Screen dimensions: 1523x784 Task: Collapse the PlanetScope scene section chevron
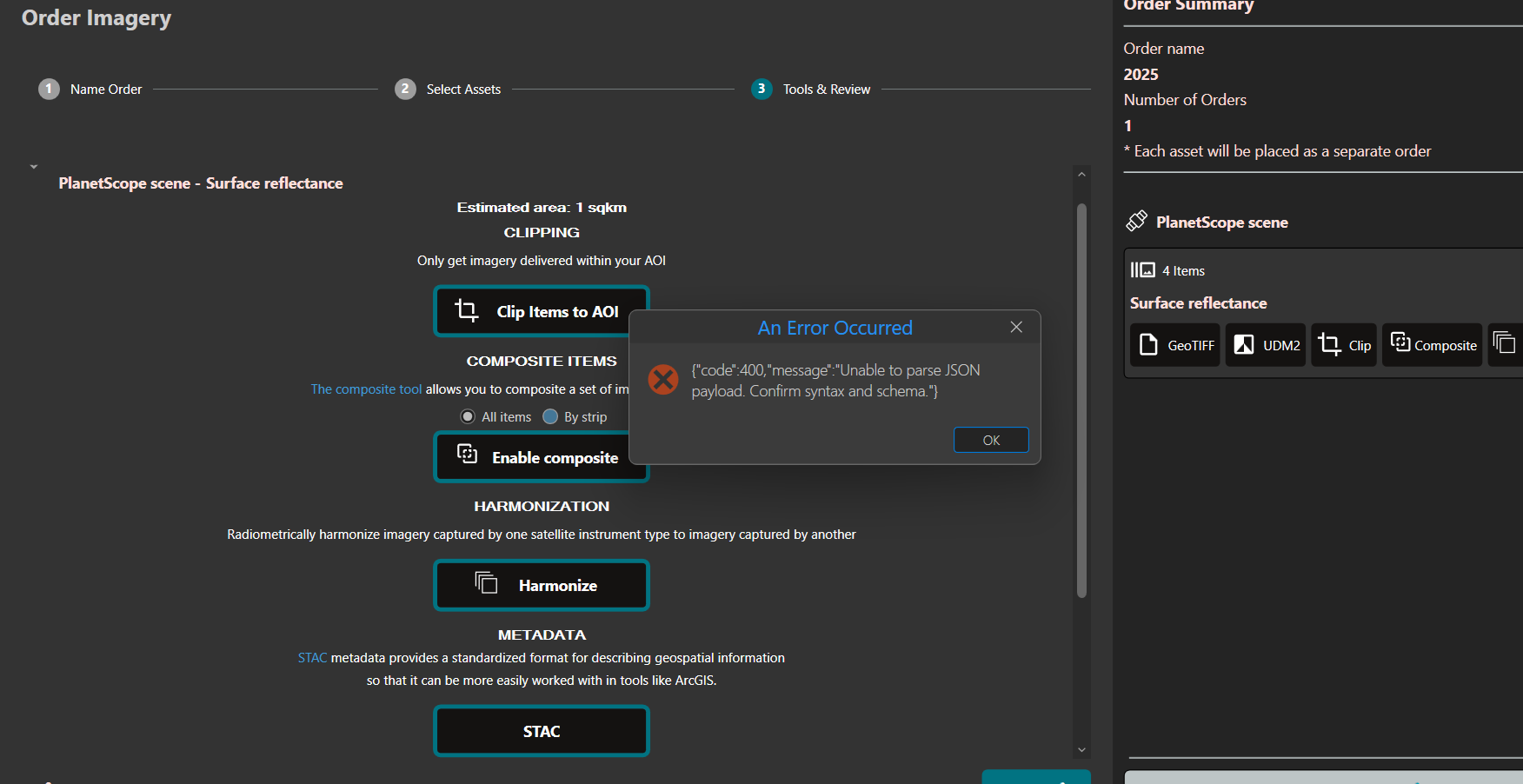pos(34,166)
